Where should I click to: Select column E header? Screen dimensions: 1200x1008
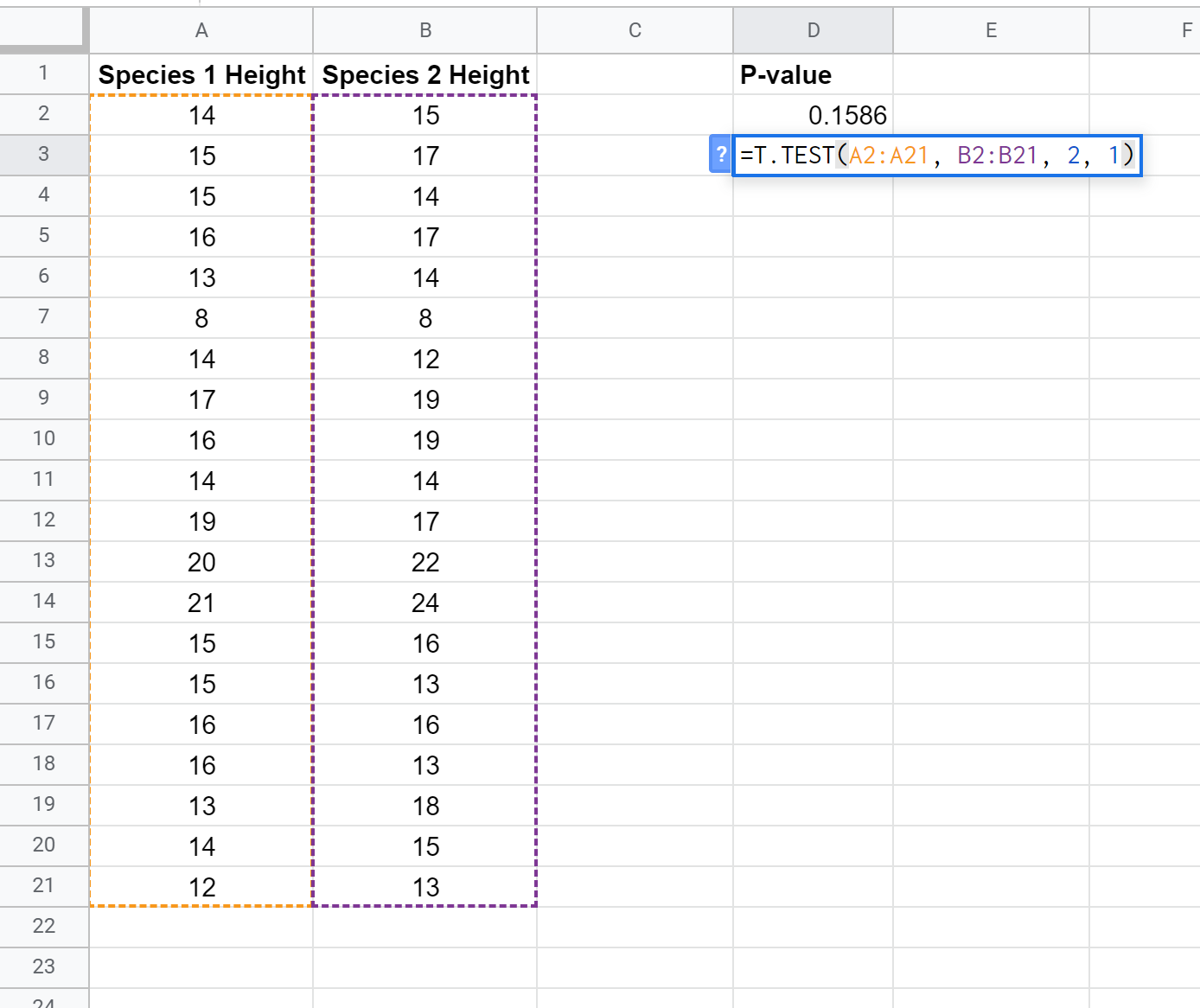click(x=991, y=30)
